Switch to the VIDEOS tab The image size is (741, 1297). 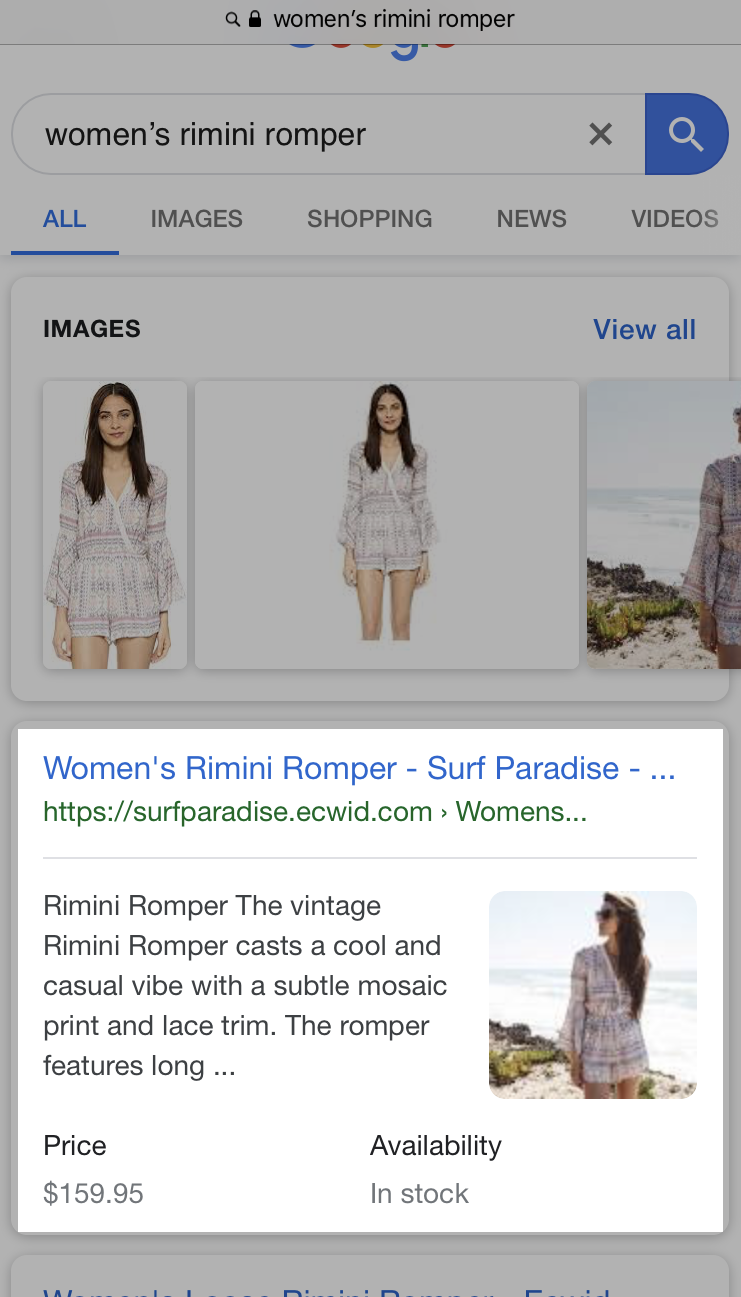pyautogui.click(x=674, y=219)
